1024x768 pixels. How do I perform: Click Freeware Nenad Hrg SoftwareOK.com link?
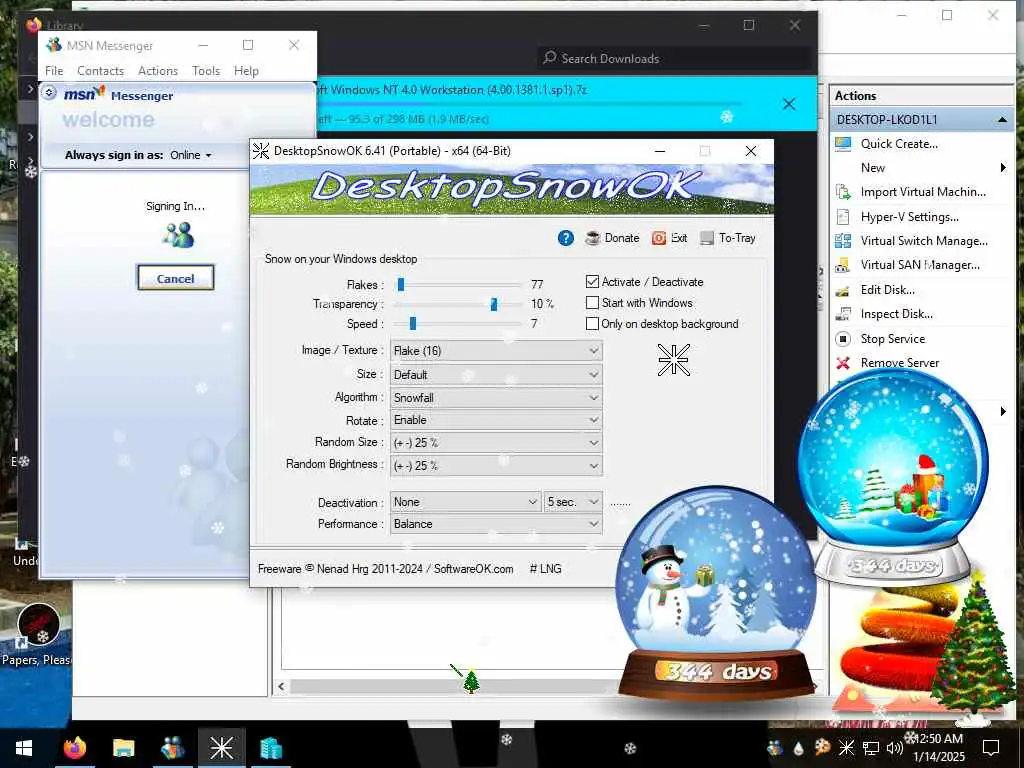385,569
